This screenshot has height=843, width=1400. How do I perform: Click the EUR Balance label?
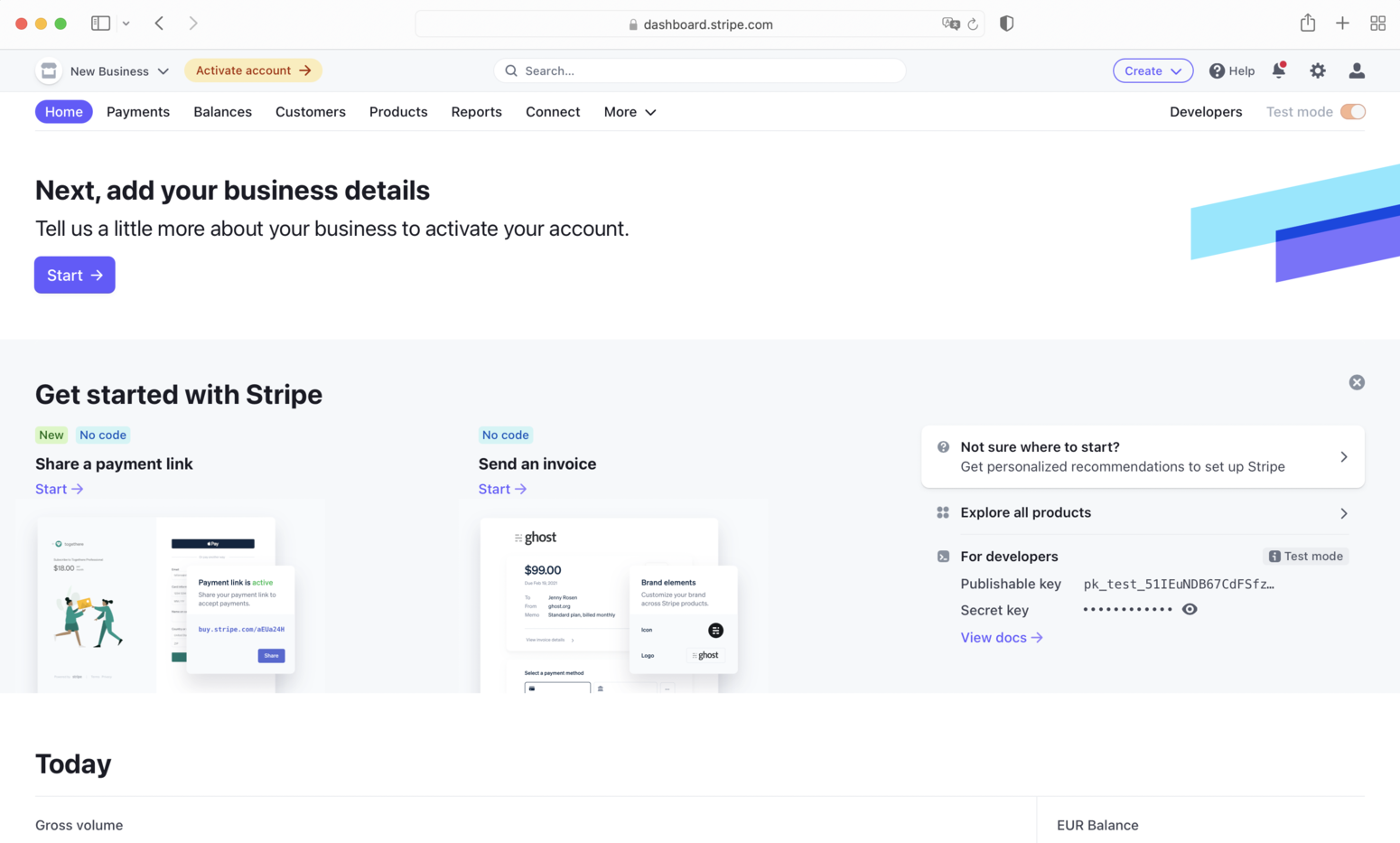coord(1097,825)
